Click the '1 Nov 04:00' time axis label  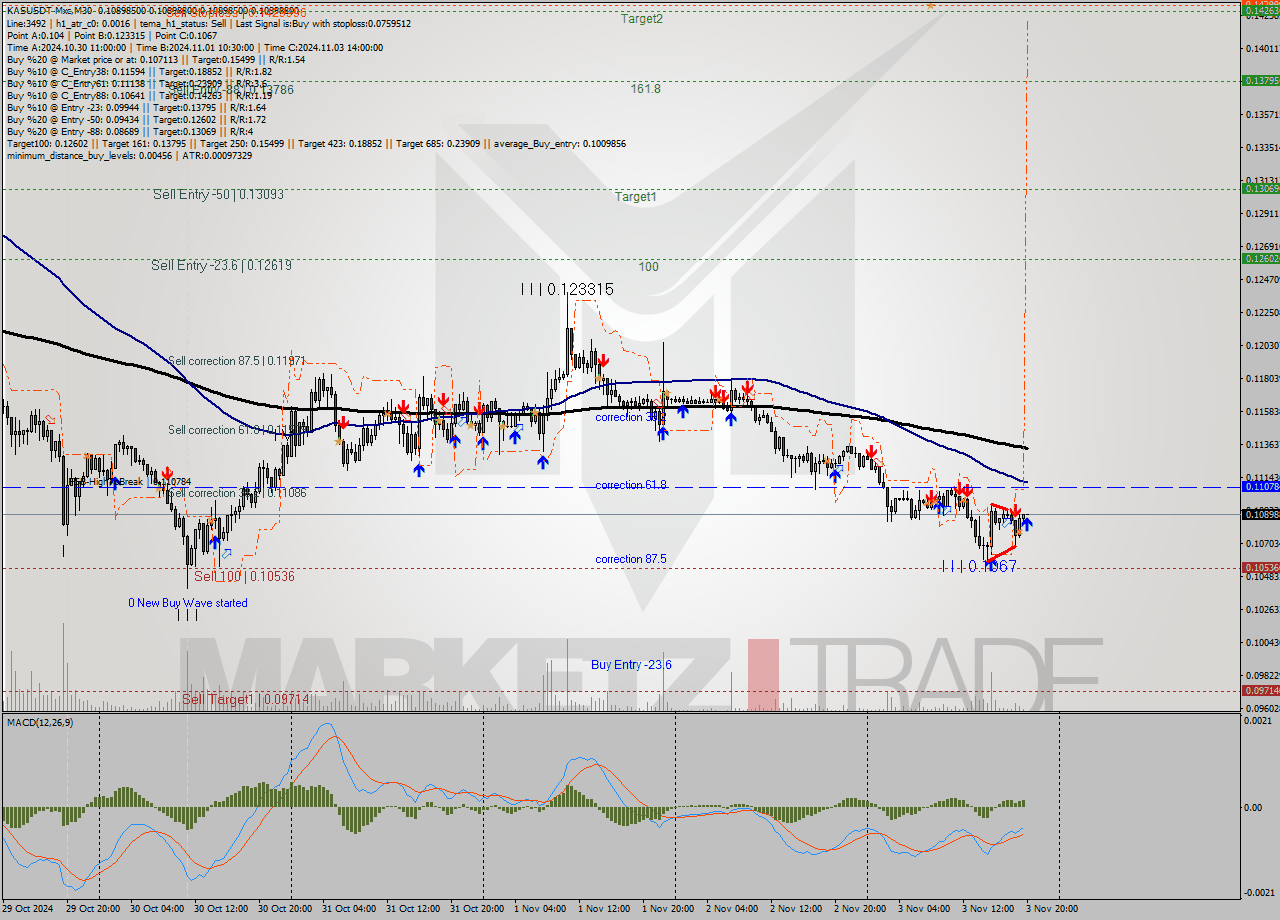click(539, 909)
